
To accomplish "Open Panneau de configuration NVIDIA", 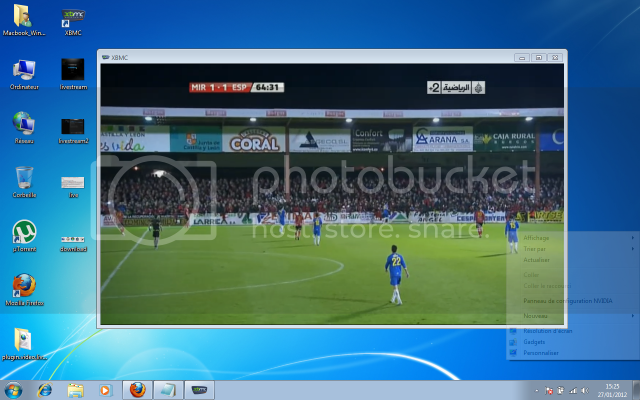I will pos(571,301).
